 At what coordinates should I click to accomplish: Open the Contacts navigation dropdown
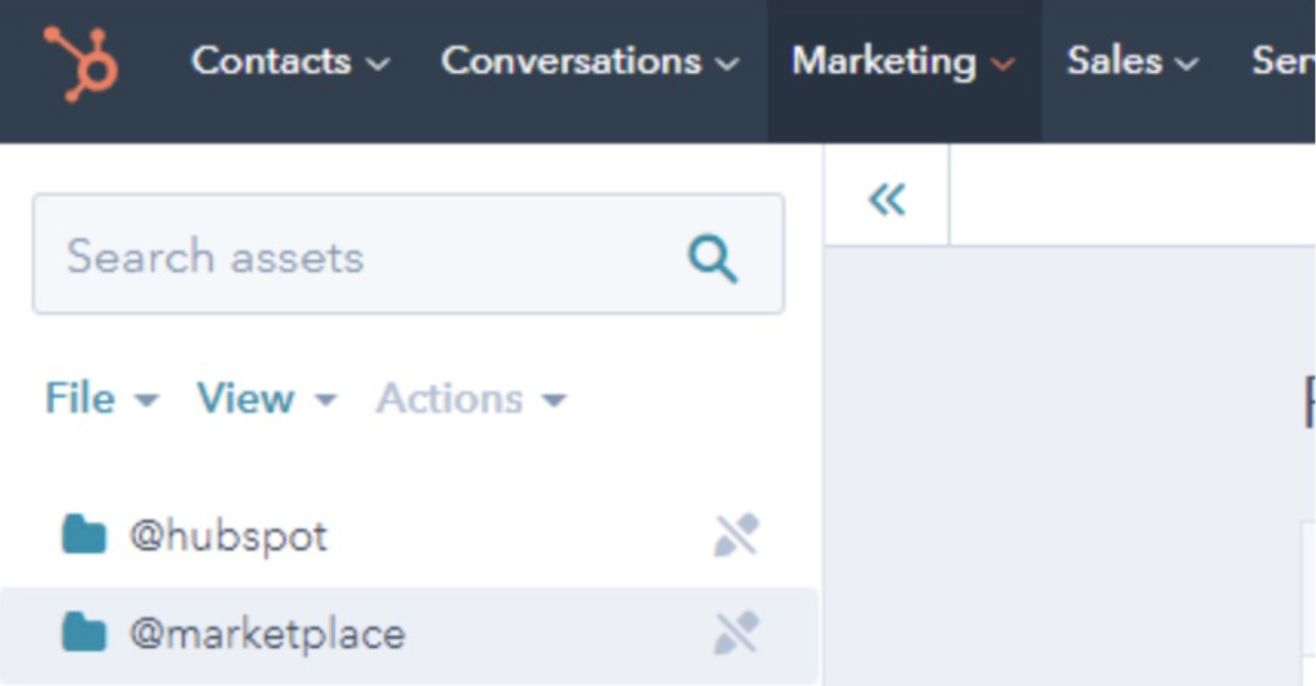(290, 62)
